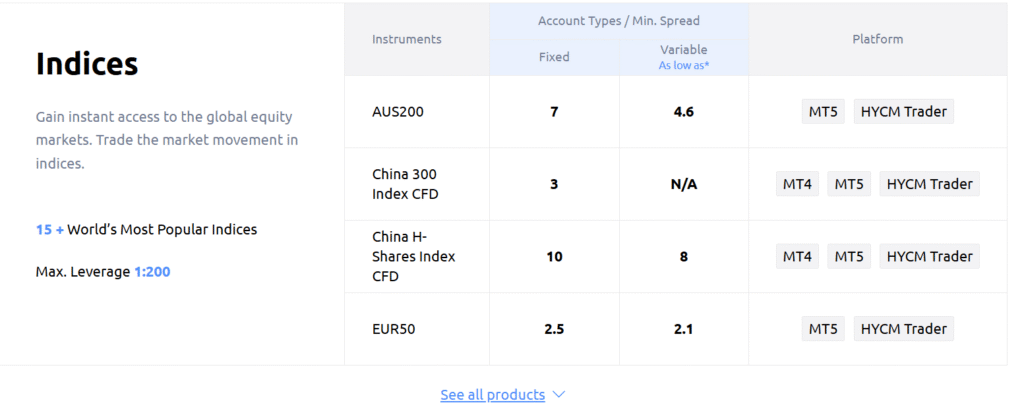Select the EUR50 instrument cell
1024x407 pixels.
click(395, 329)
